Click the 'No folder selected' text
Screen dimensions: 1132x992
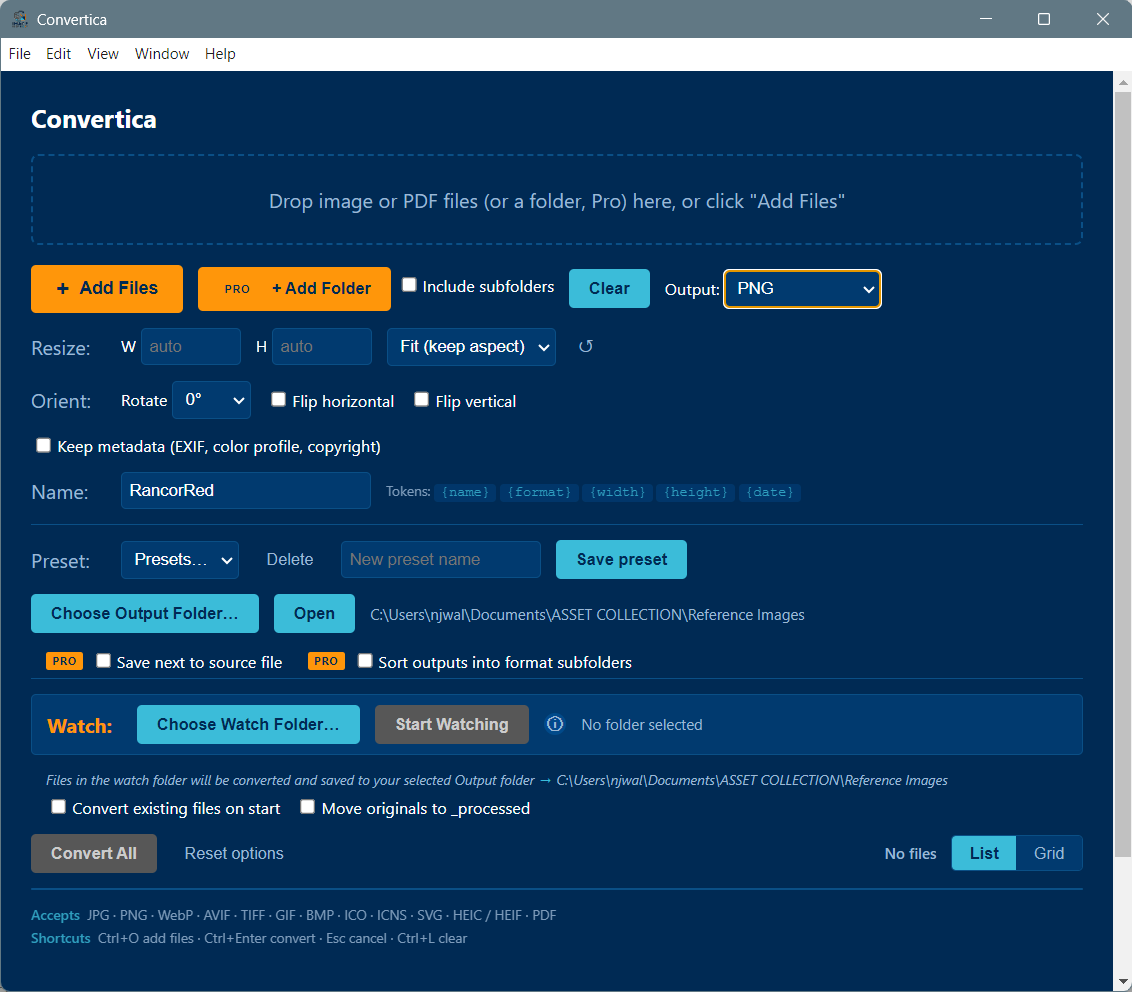642,725
